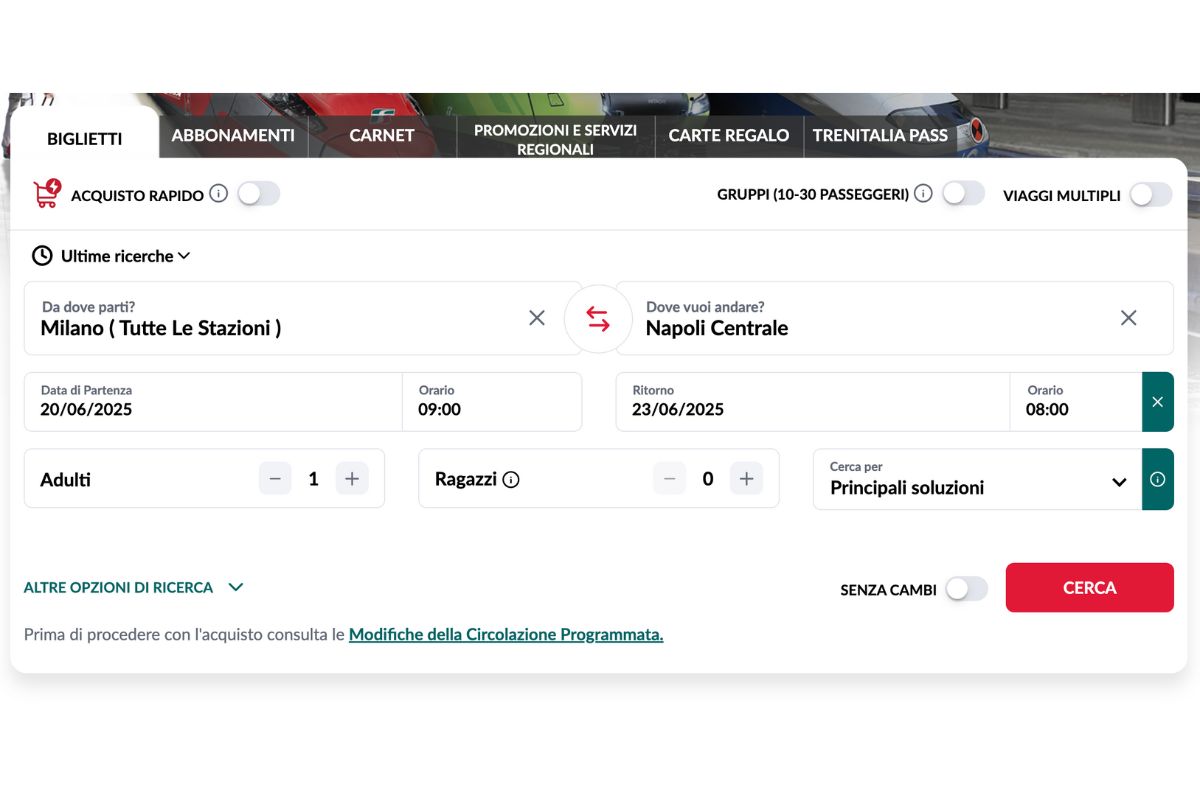The width and height of the screenshot is (1200, 800).
Task: Swap departure and destination stations
Action: tap(598, 319)
